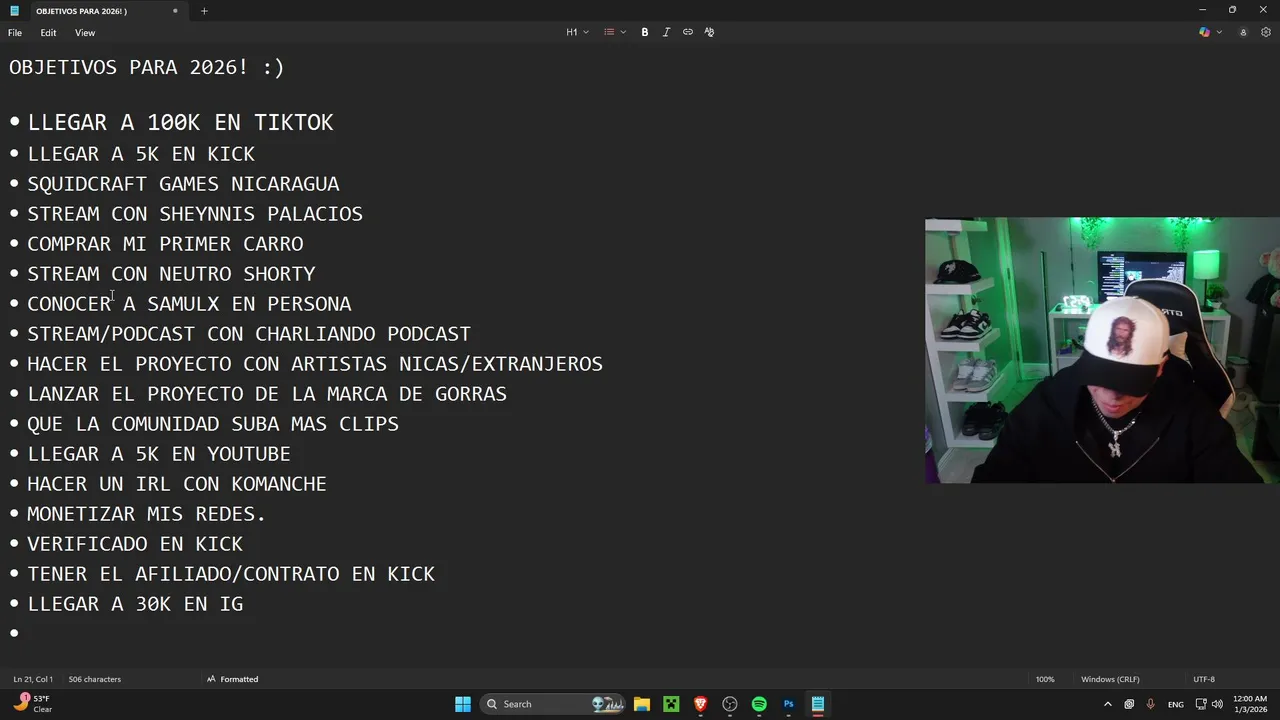Viewport: 1280px width, 720px height.
Task: Insert a hyperlink with the link icon
Action: click(x=688, y=32)
